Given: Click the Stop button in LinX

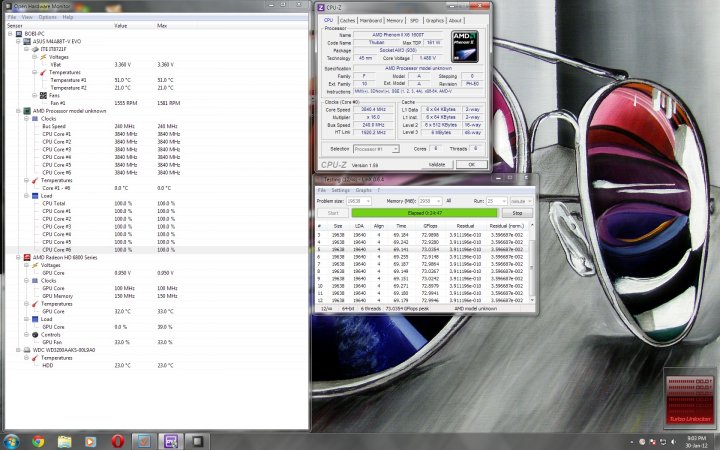Looking at the screenshot, I should [x=517, y=213].
